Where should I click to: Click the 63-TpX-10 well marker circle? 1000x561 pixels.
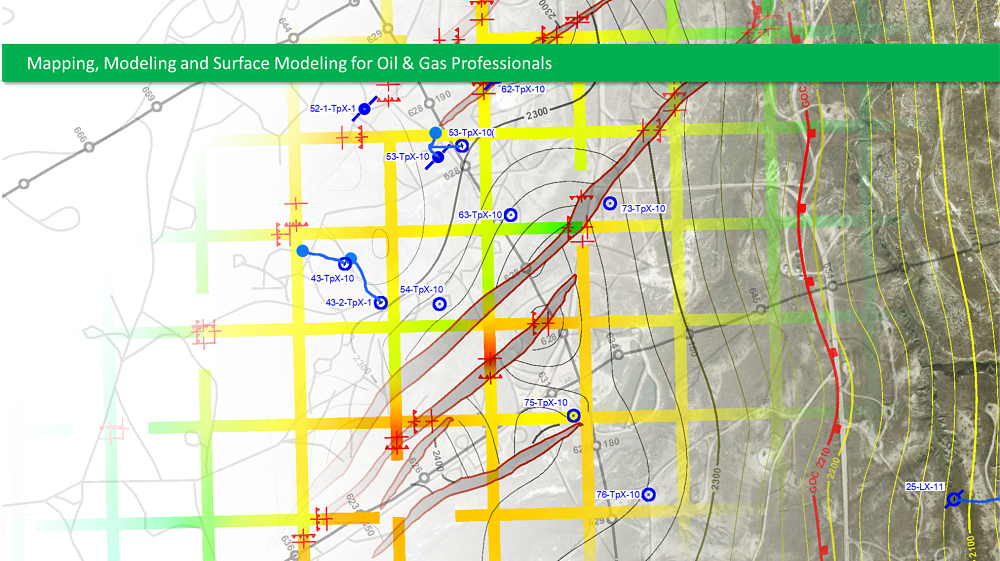coord(510,214)
